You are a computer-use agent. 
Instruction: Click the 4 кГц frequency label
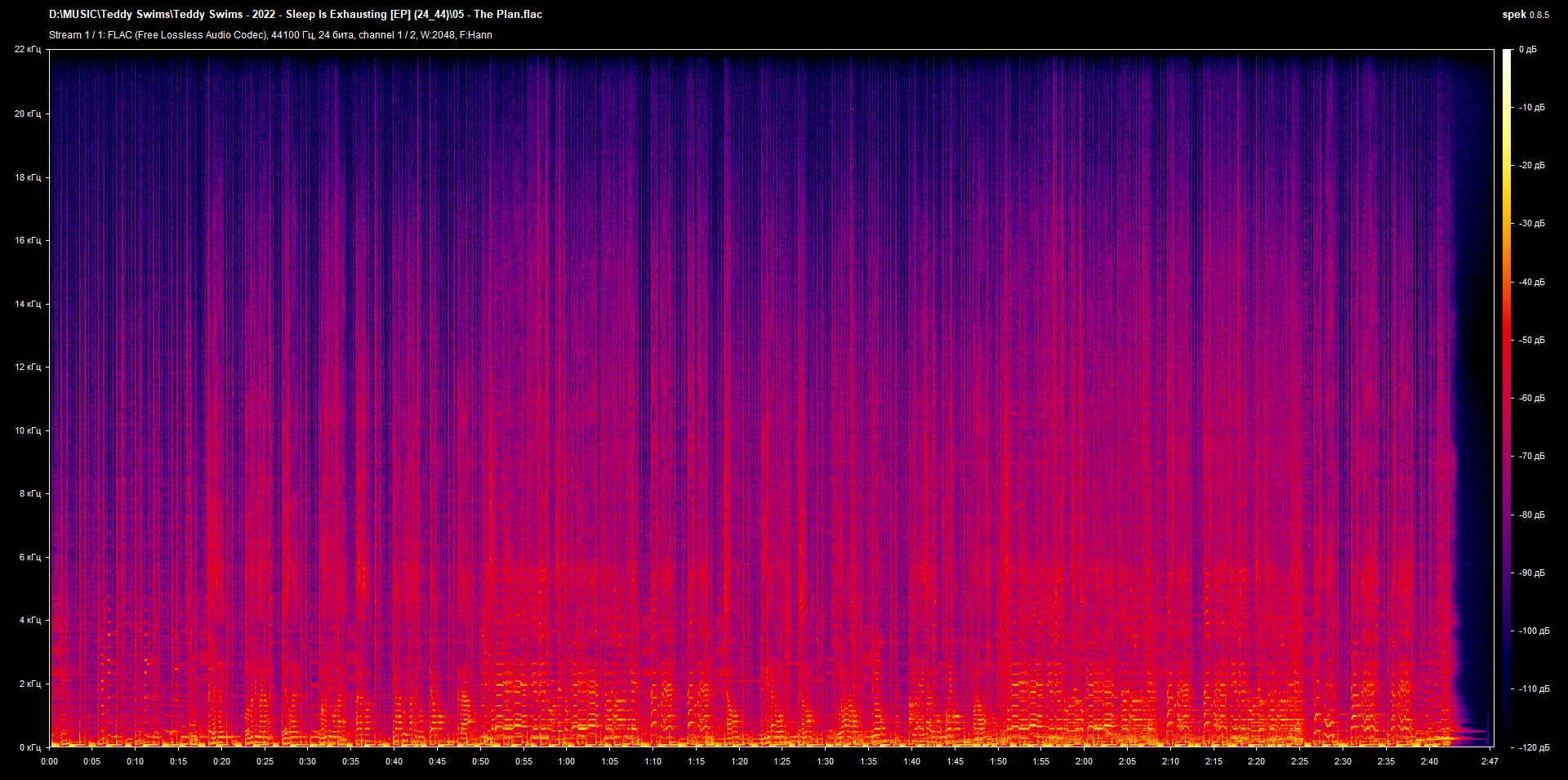click(x=30, y=620)
